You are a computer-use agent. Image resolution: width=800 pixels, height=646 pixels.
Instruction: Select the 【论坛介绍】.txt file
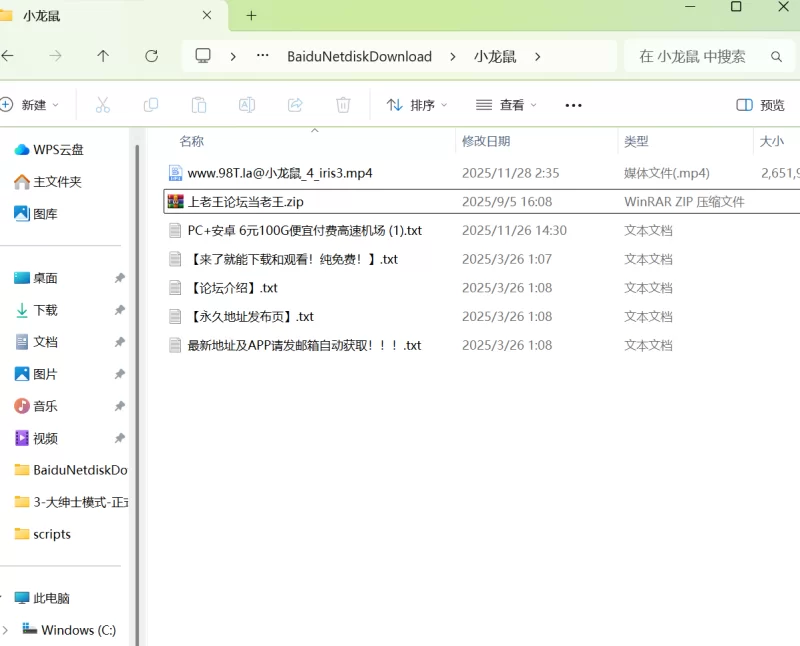click(x=232, y=288)
